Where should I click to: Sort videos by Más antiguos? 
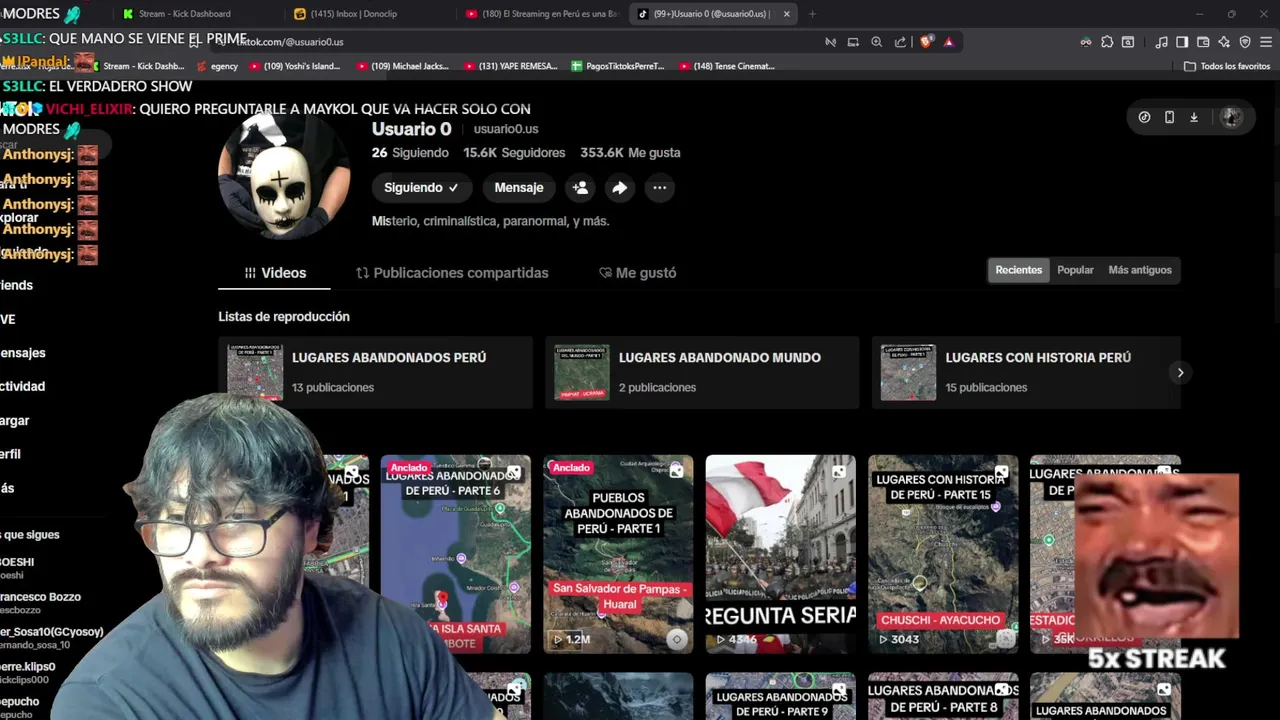click(1139, 270)
